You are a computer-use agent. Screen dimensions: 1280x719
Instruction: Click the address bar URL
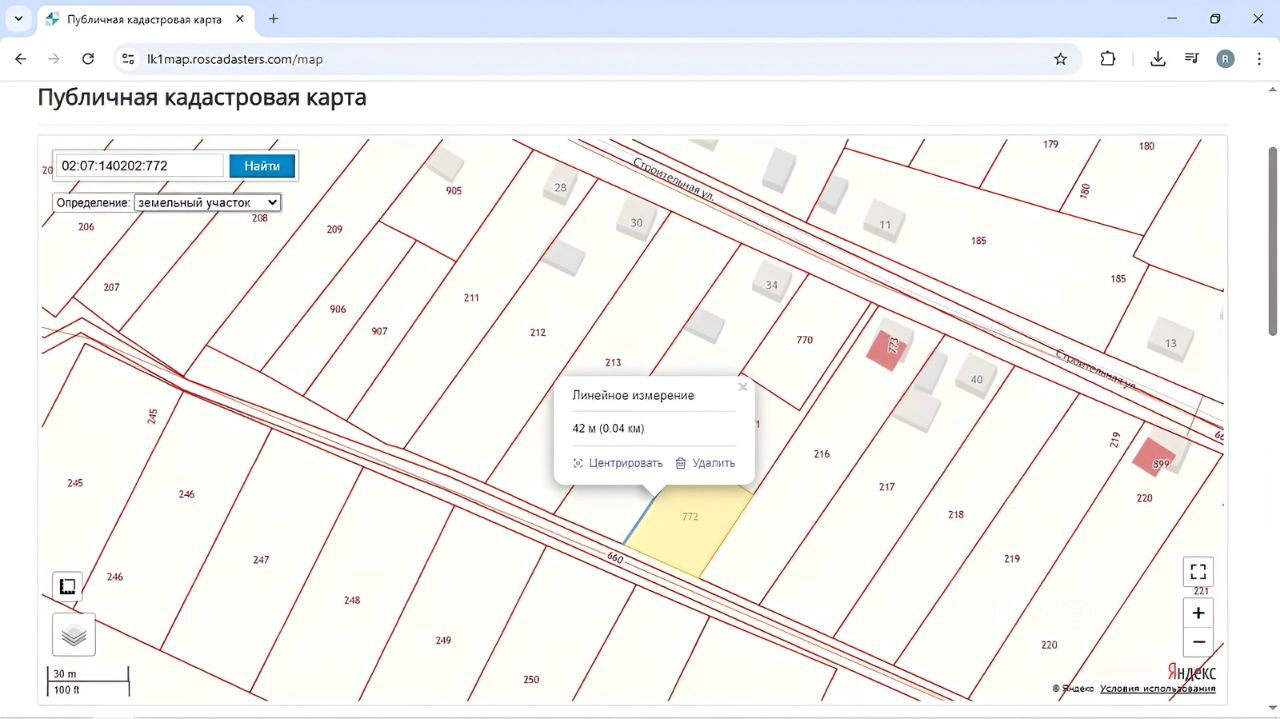point(235,59)
